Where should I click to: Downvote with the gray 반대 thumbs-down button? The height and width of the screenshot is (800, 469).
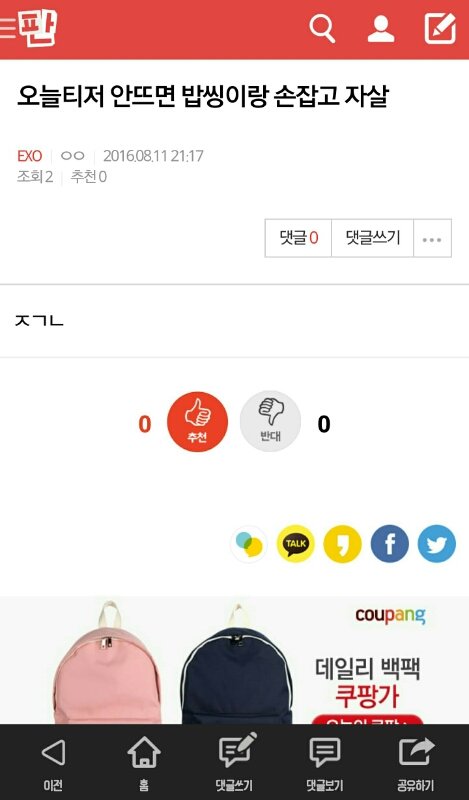coord(270,421)
